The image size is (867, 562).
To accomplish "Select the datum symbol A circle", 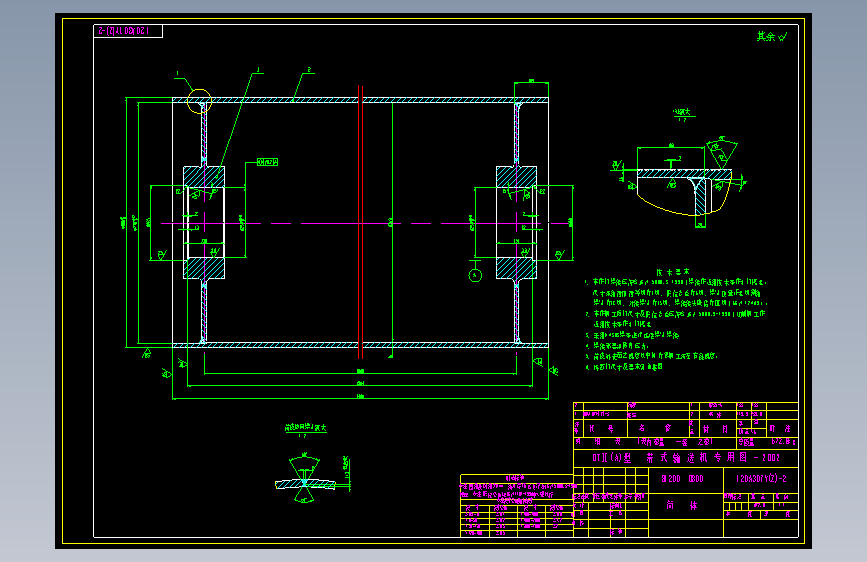I will click(x=475, y=275).
